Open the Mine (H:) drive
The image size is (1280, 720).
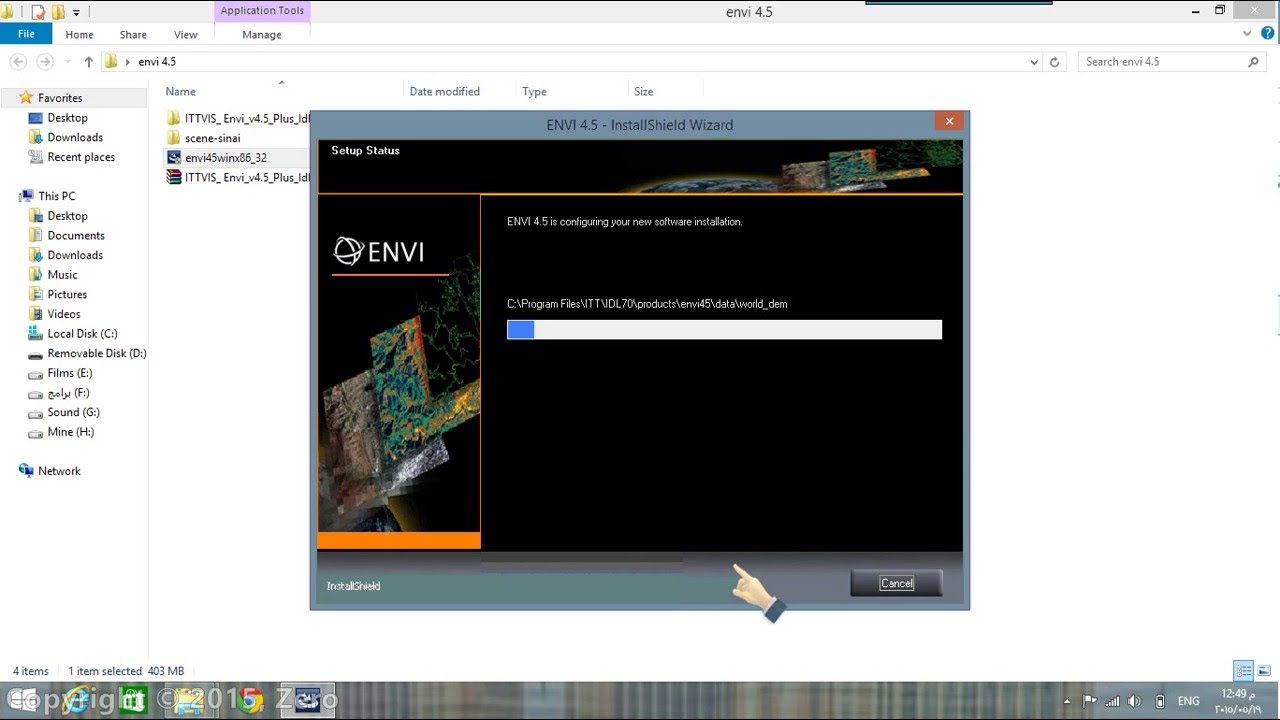click(x=70, y=432)
